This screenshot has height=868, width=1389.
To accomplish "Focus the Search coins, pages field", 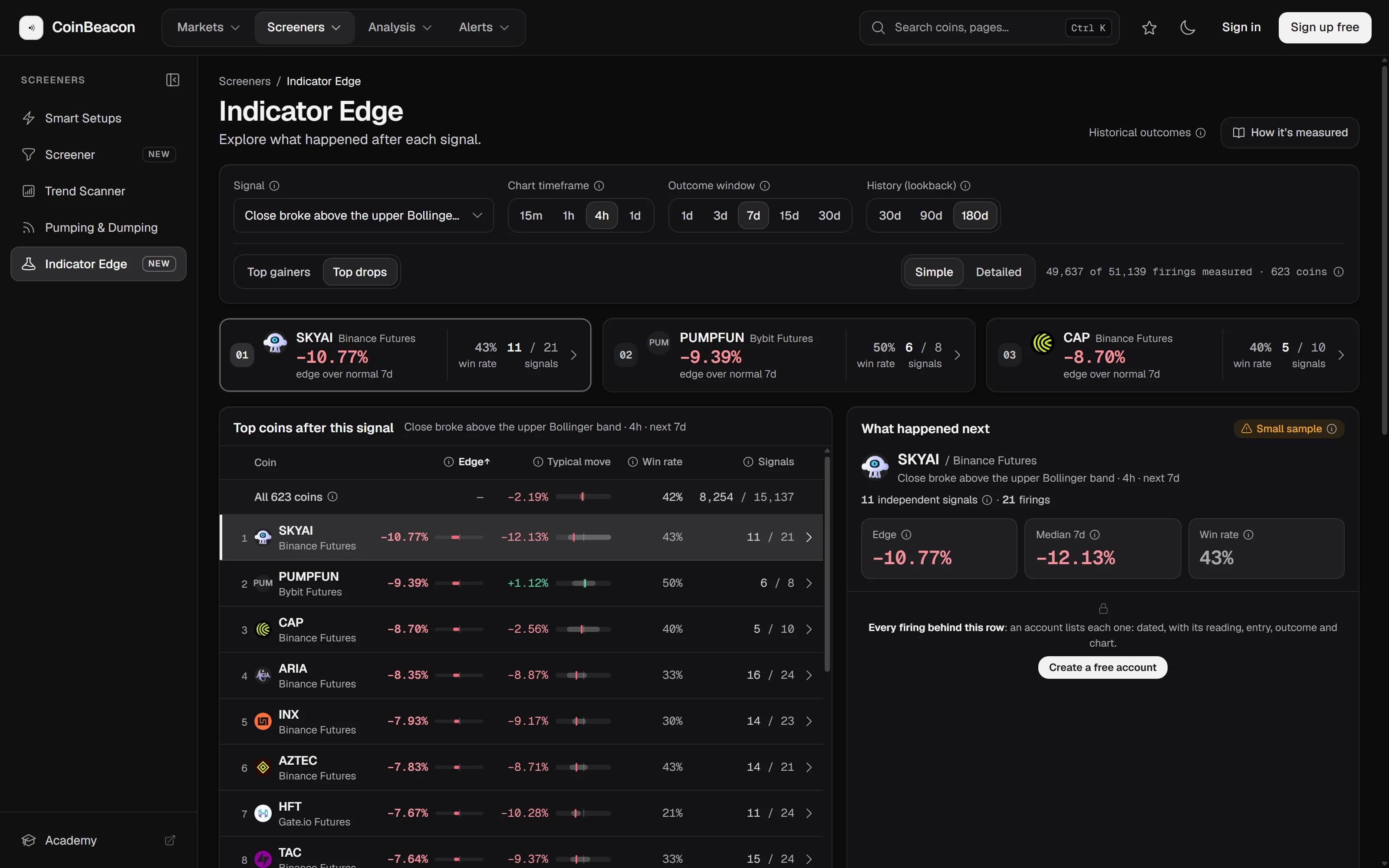I will point(989,27).
